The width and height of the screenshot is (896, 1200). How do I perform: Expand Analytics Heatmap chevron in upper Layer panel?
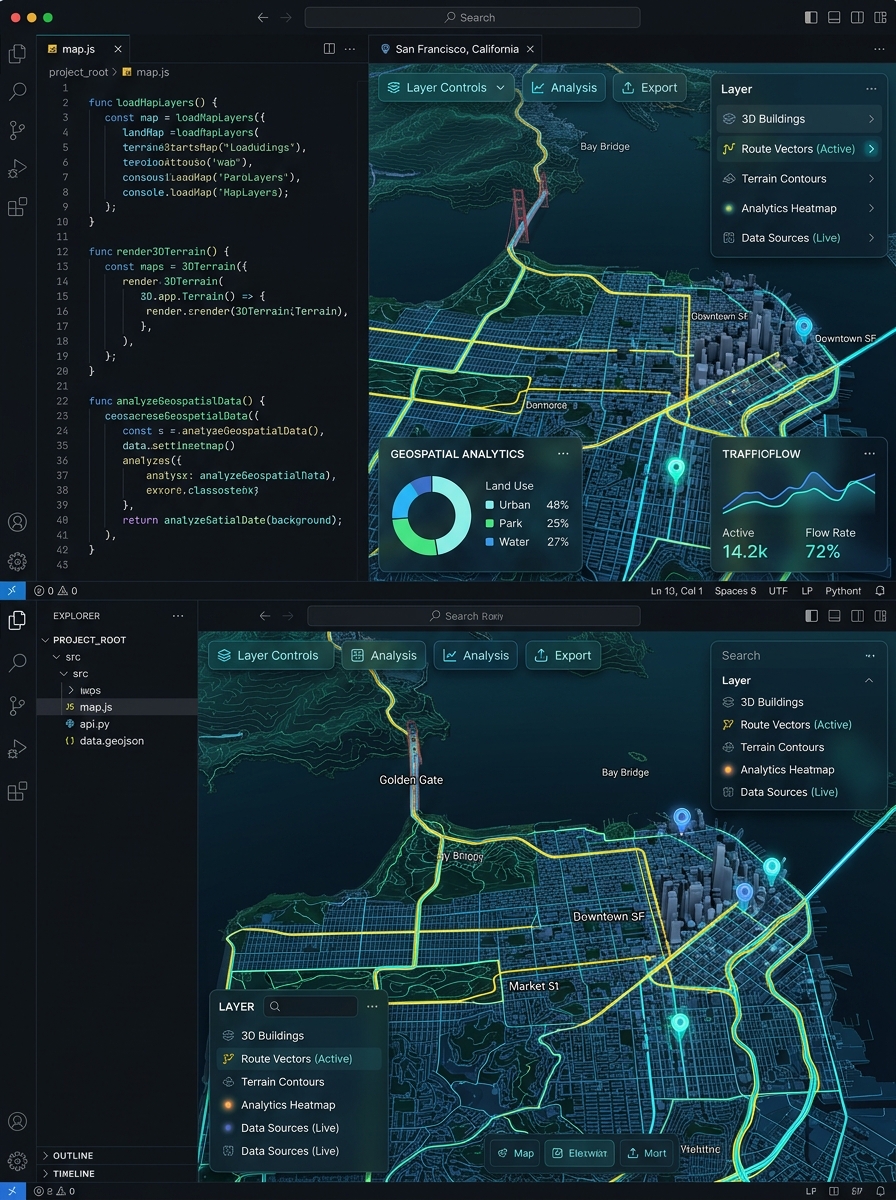(871, 208)
